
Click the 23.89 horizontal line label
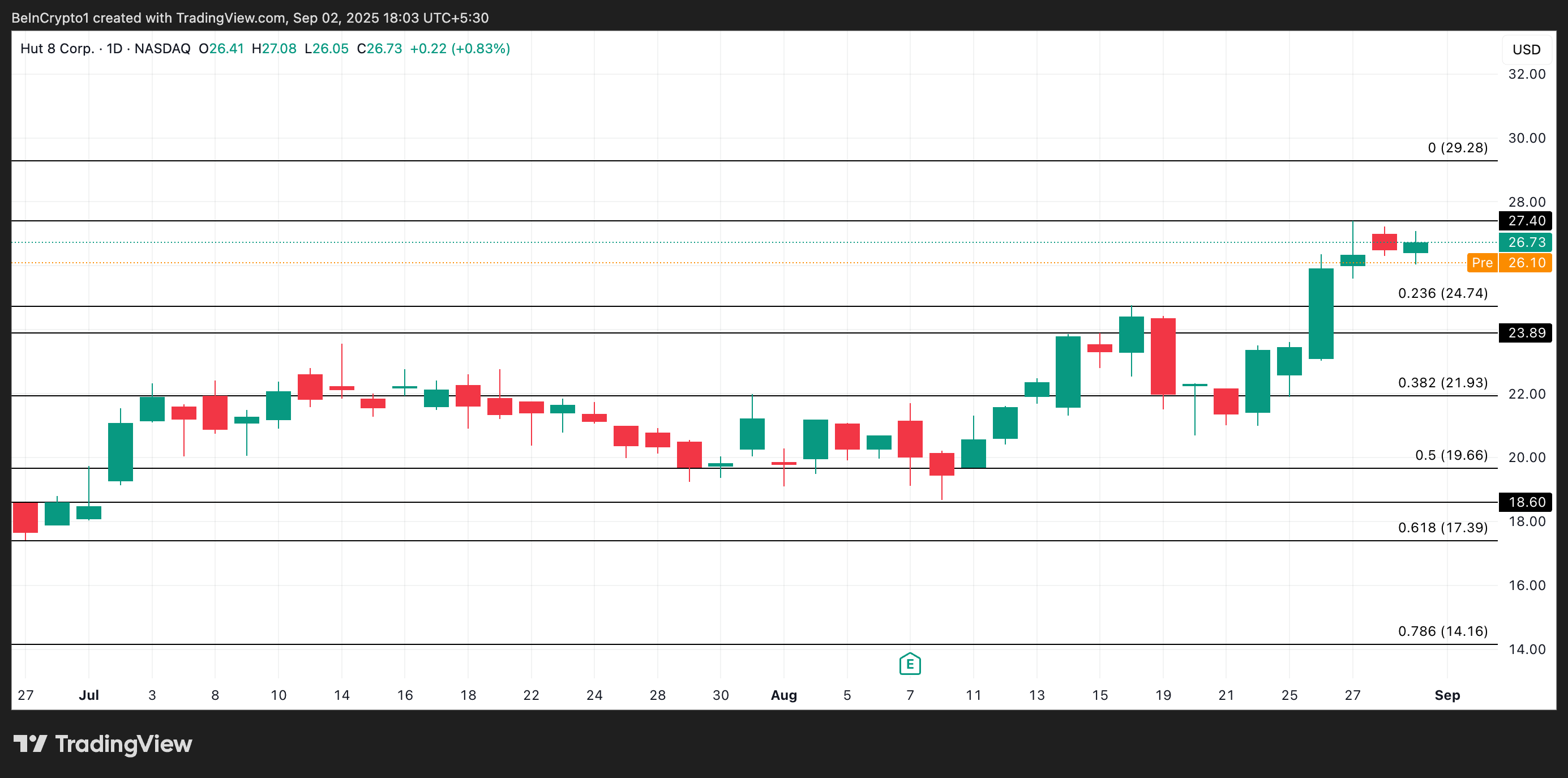(x=1526, y=333)
